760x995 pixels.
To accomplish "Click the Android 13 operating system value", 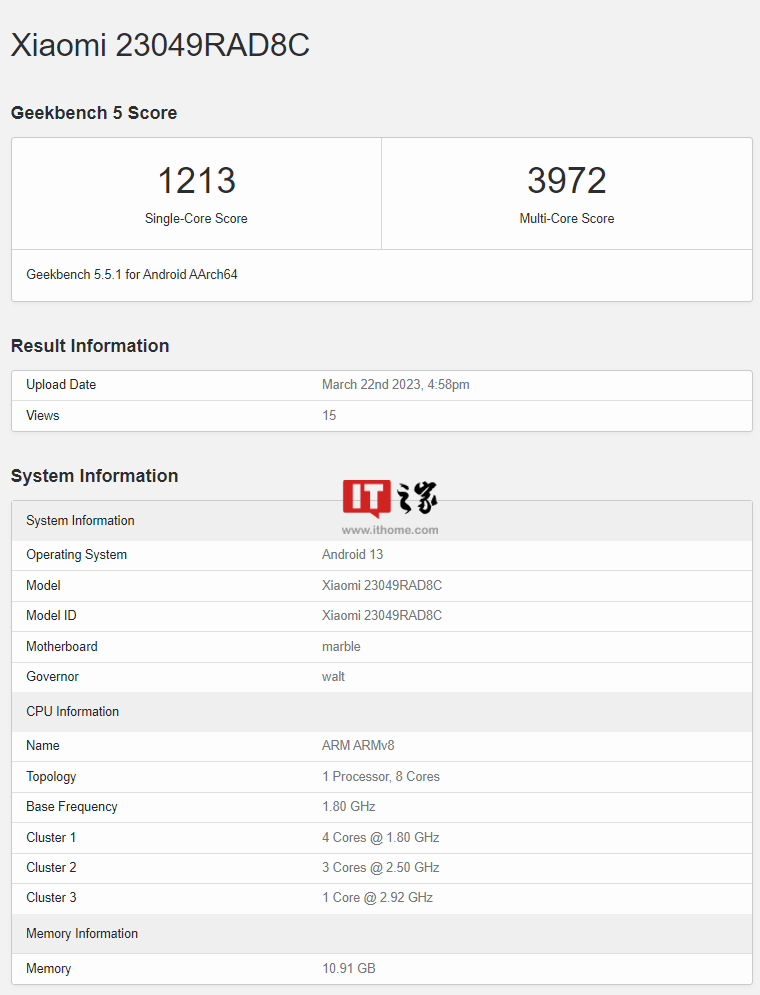I will [352, 555].
